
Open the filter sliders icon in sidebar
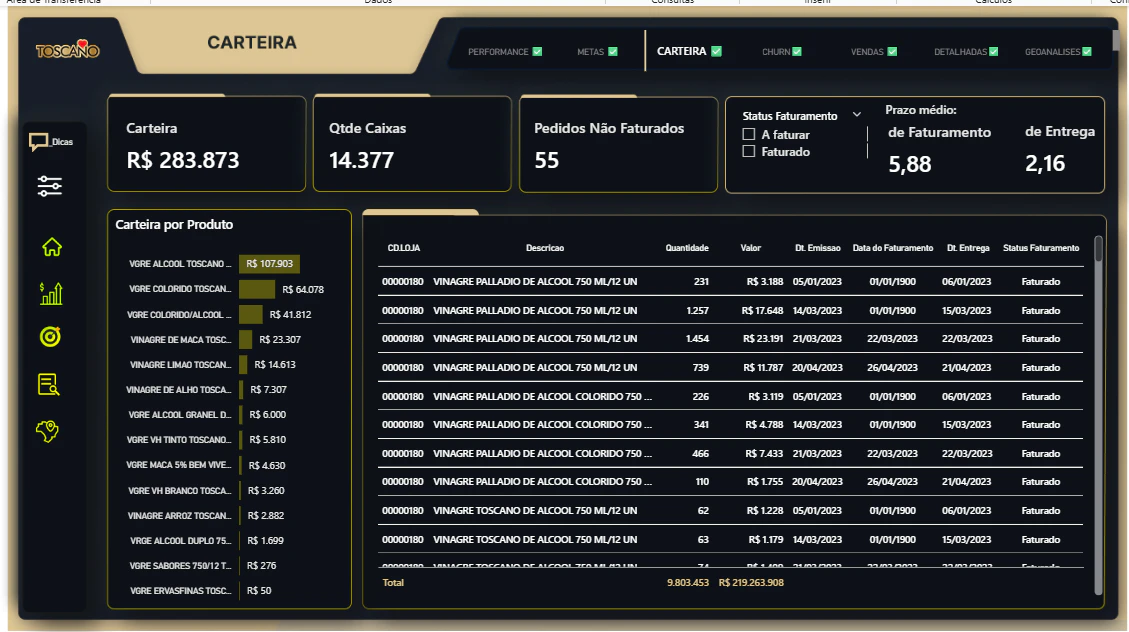tap(50, 186)
